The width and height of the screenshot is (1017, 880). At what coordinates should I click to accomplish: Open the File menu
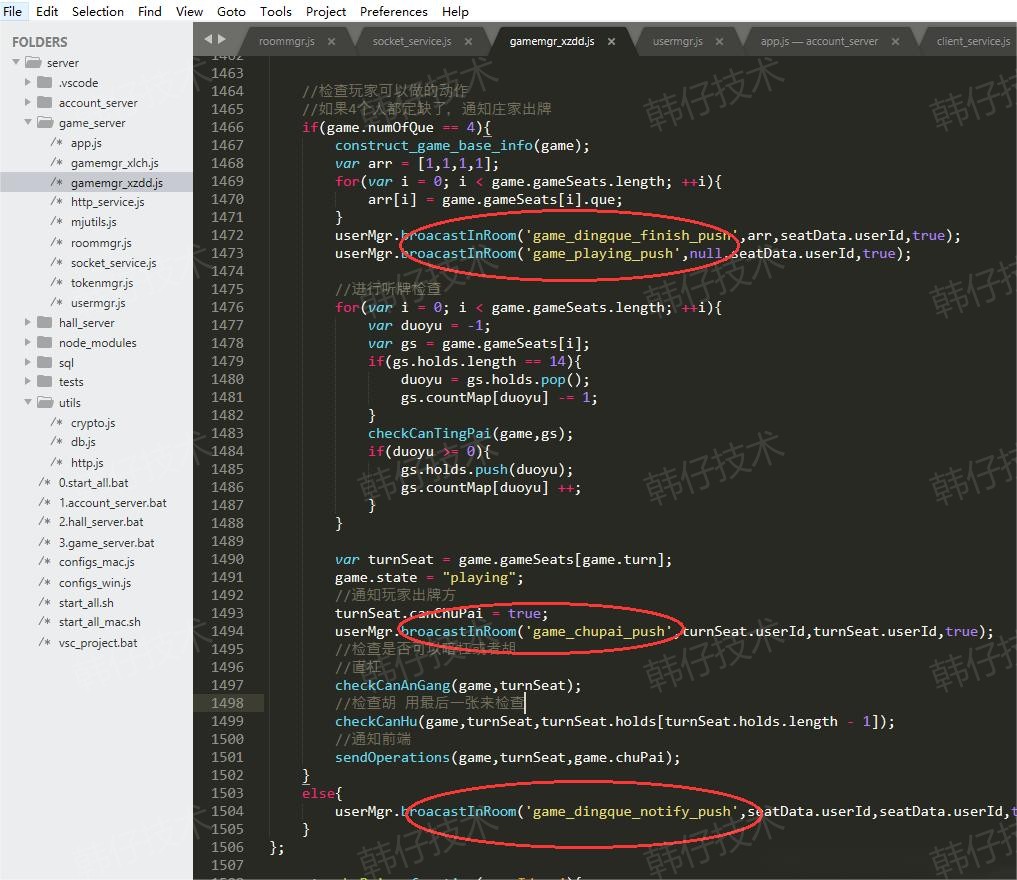pos(12,11)
